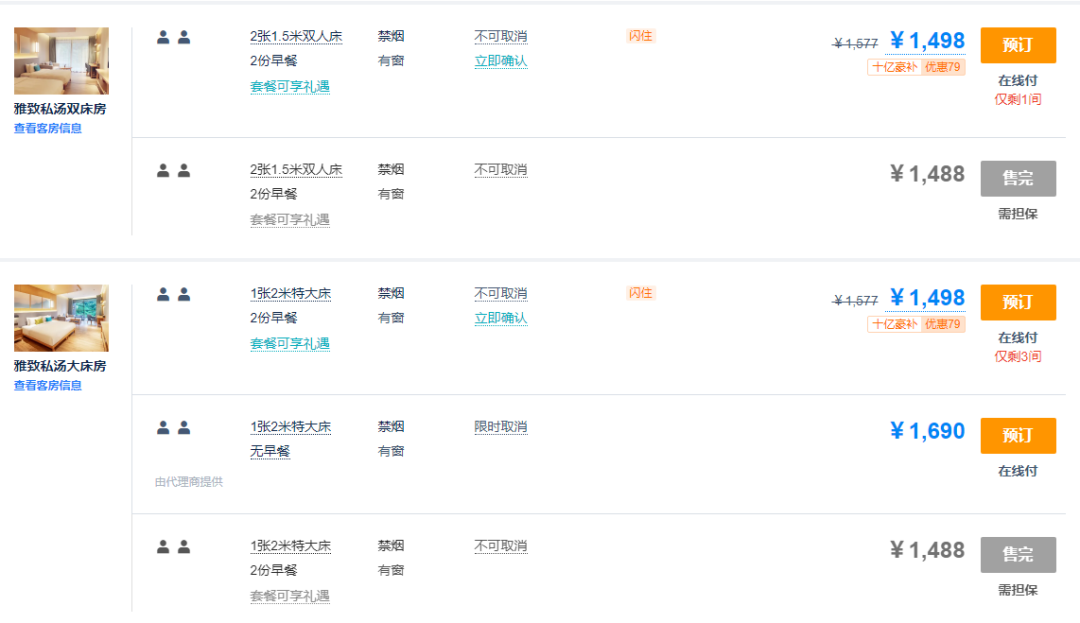The image size is (1080, 623).
Task: Click the two-guest icon in the ¥1,690 row
Action: pos(174,428)
